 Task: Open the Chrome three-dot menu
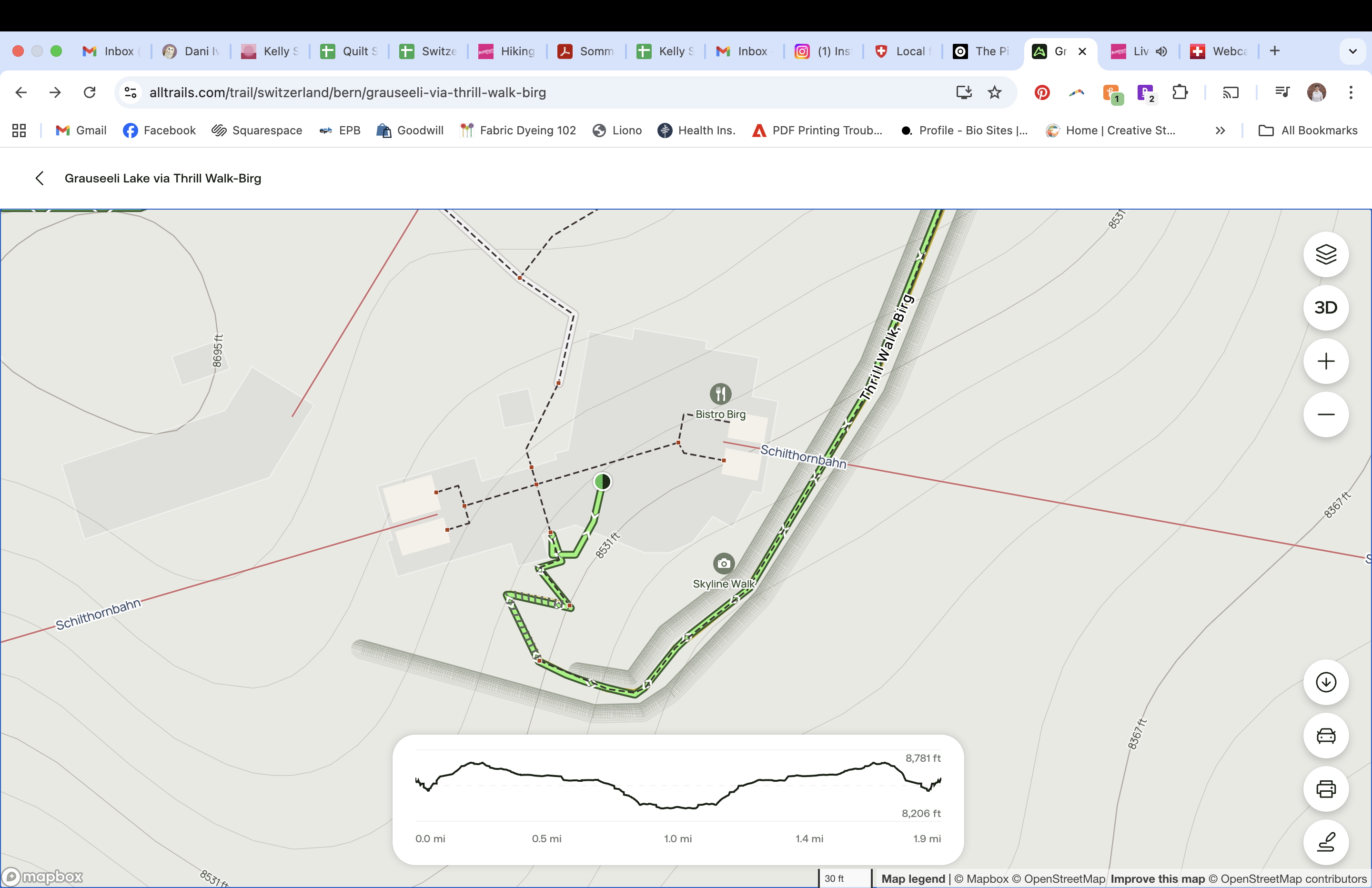(x=1351, y=92)
